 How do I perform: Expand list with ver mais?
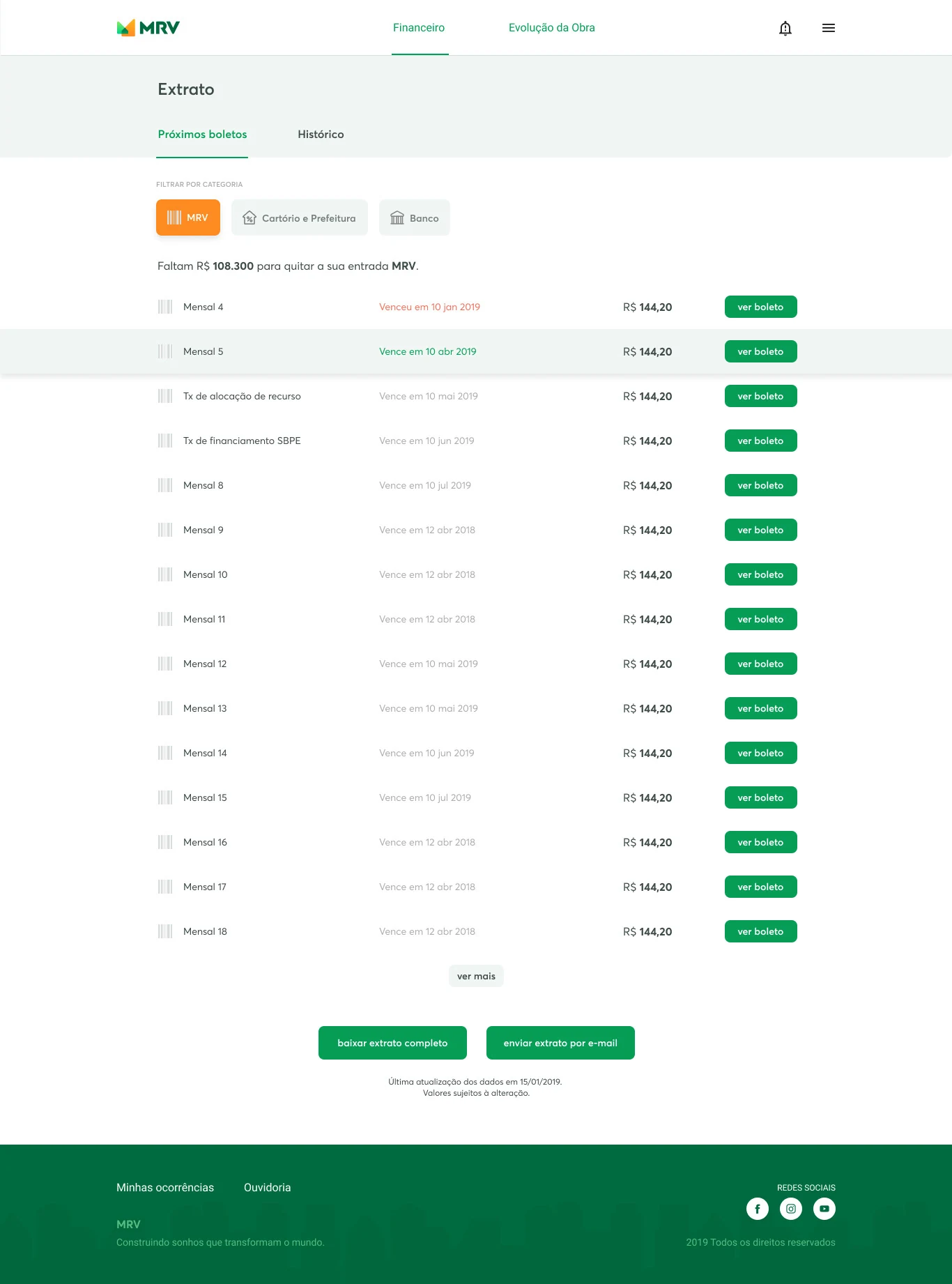coord(476,976)
